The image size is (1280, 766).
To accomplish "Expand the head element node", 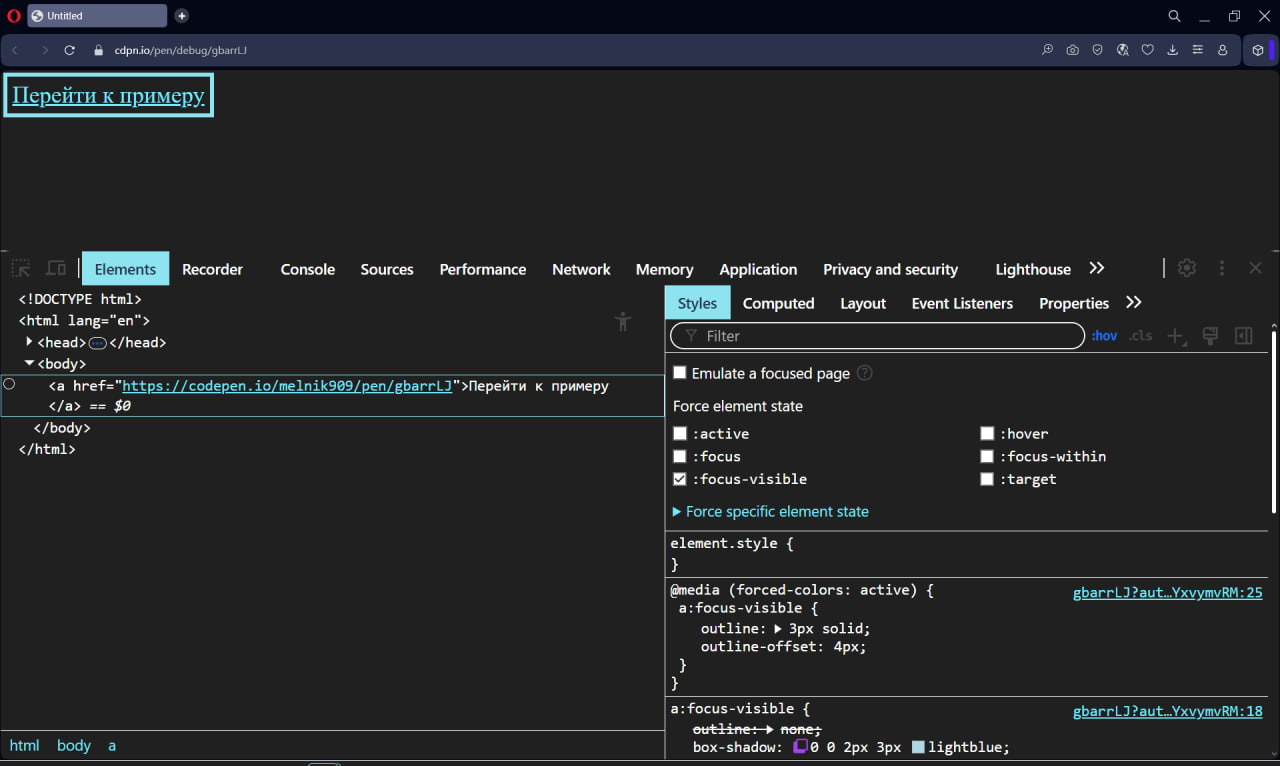I will coord(30,342).
